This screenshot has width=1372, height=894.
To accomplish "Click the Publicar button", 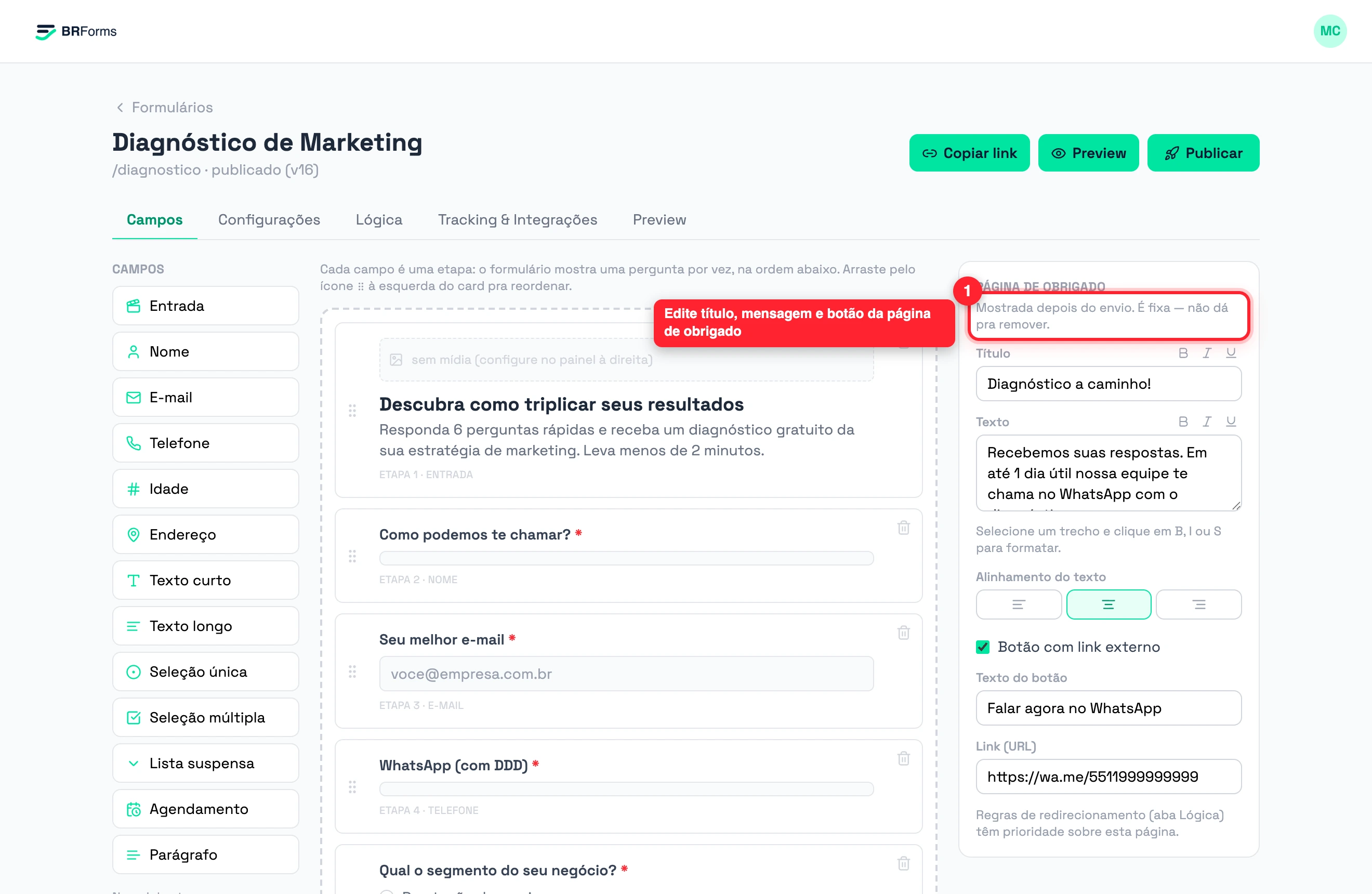I will [x=1203, y=153].
